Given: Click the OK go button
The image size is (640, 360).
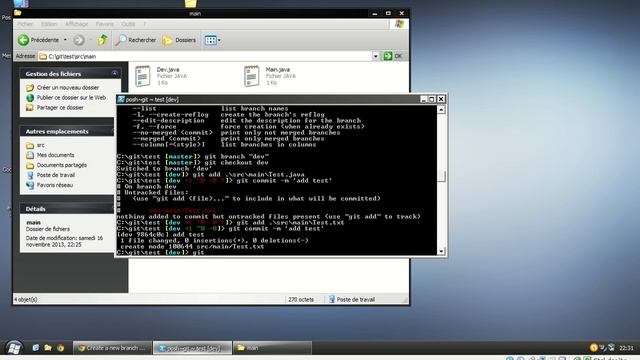Looking at the screenshot, I should coord(393,56).
